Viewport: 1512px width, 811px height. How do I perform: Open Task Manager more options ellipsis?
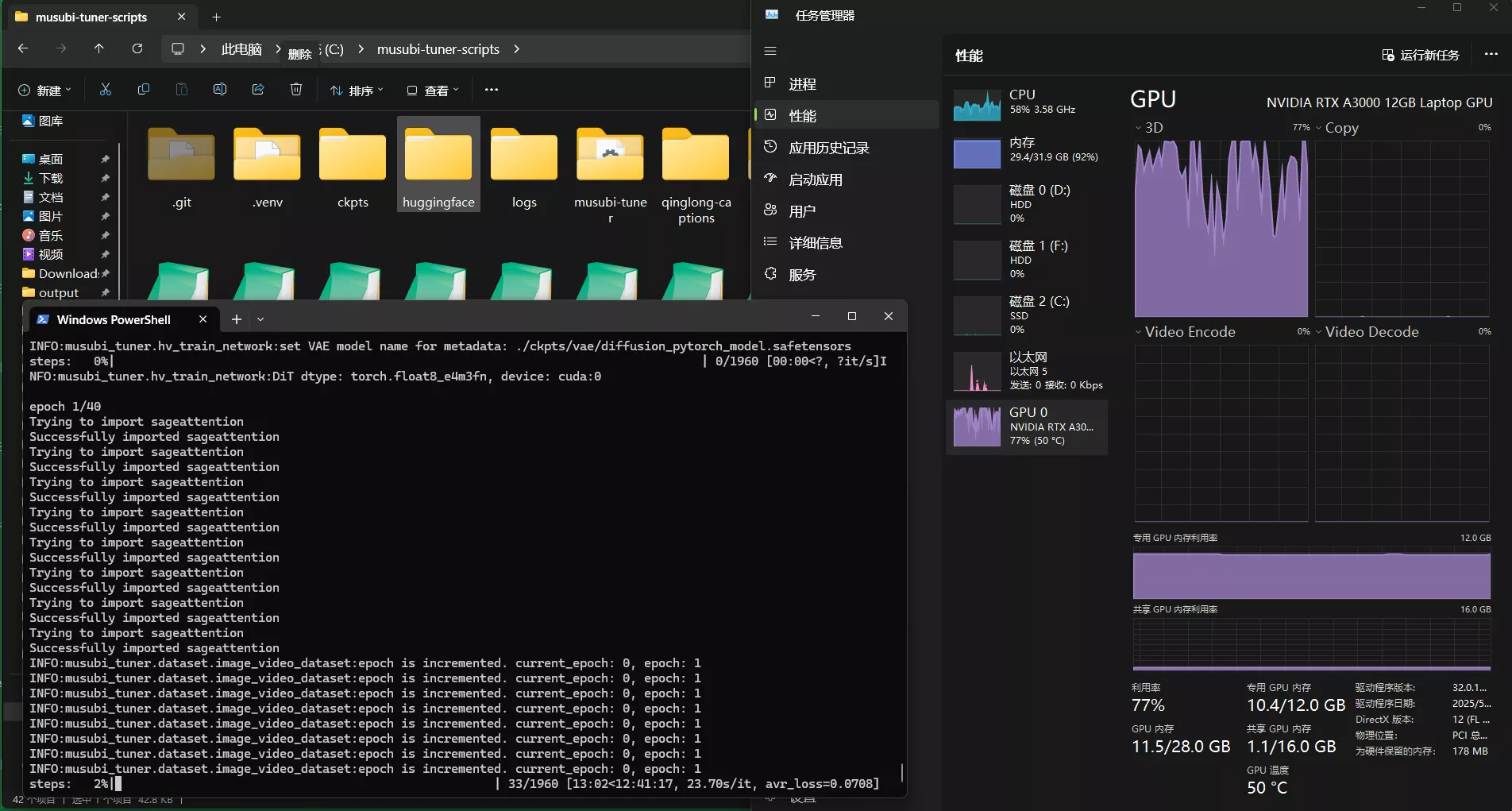pos(1491,55)
